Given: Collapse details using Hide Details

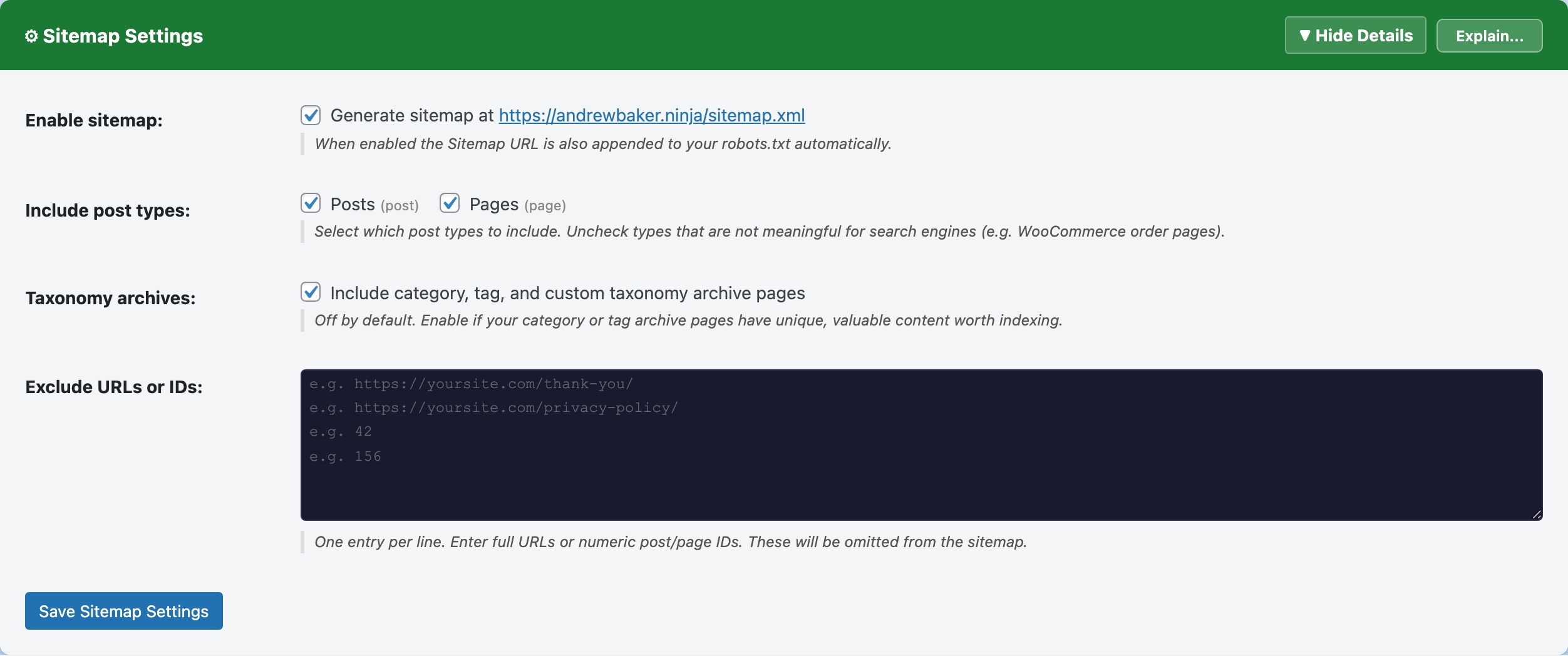Looking at the screenshot, I should pos(1355,36).
